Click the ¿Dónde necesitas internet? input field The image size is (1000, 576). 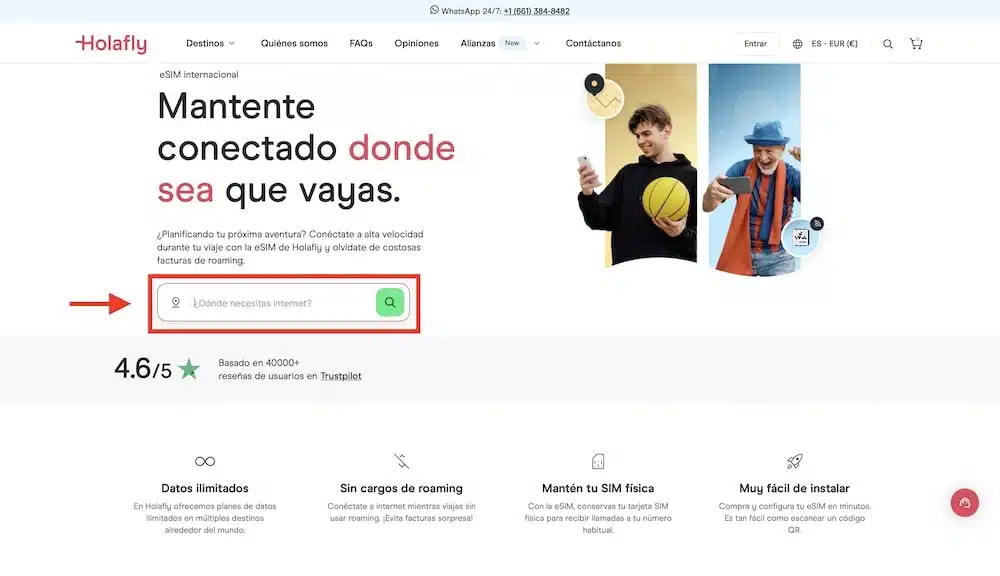click(x=280, y=301)
